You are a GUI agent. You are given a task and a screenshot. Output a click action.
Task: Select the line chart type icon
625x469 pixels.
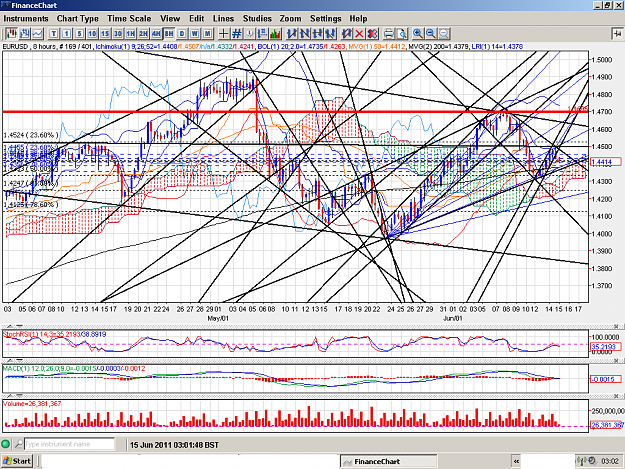point(37,33)
